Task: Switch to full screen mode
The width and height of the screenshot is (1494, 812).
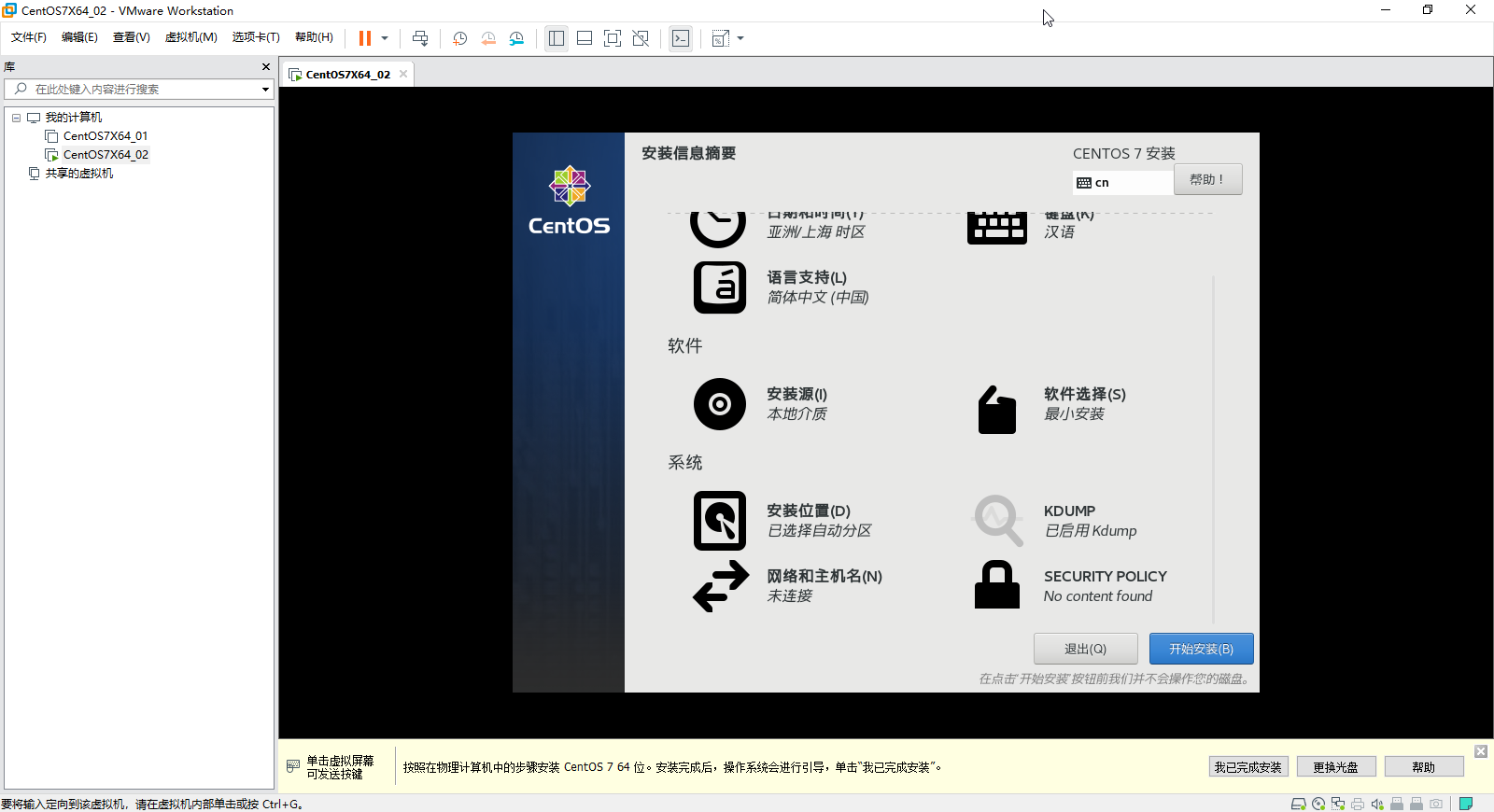Action: coord(613,38)
